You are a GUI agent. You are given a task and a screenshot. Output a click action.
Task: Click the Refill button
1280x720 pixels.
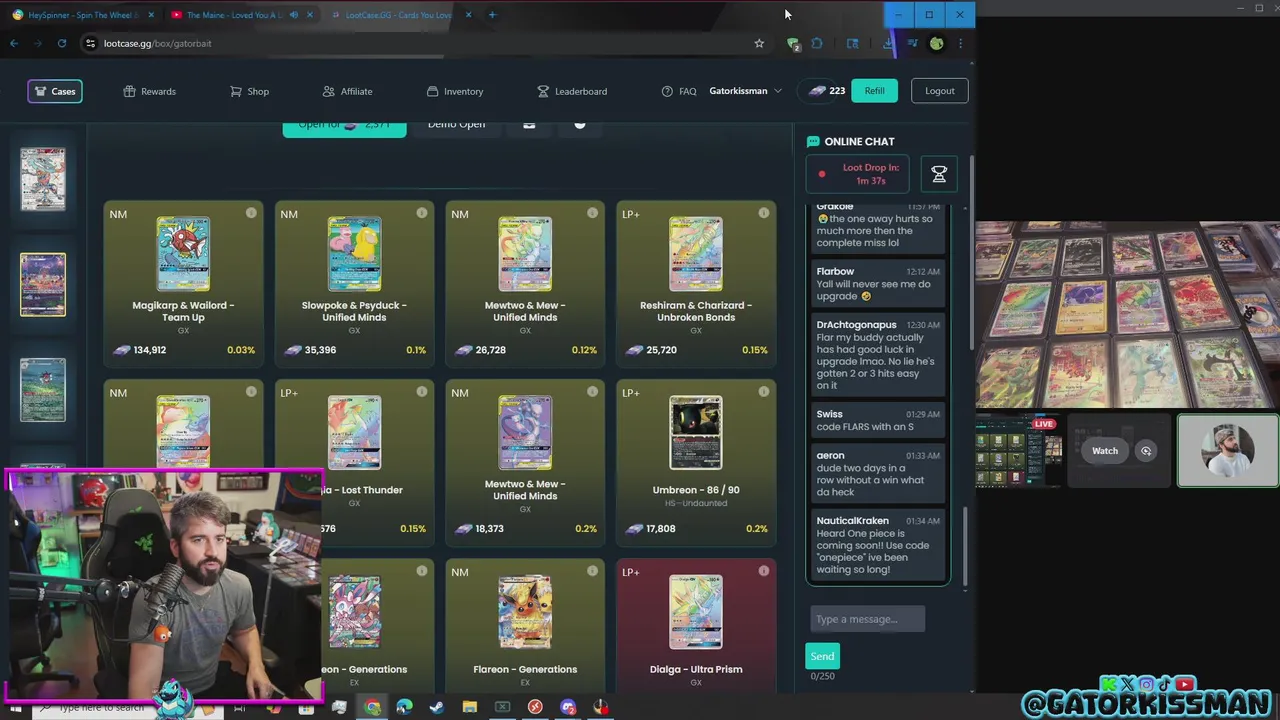874,91
